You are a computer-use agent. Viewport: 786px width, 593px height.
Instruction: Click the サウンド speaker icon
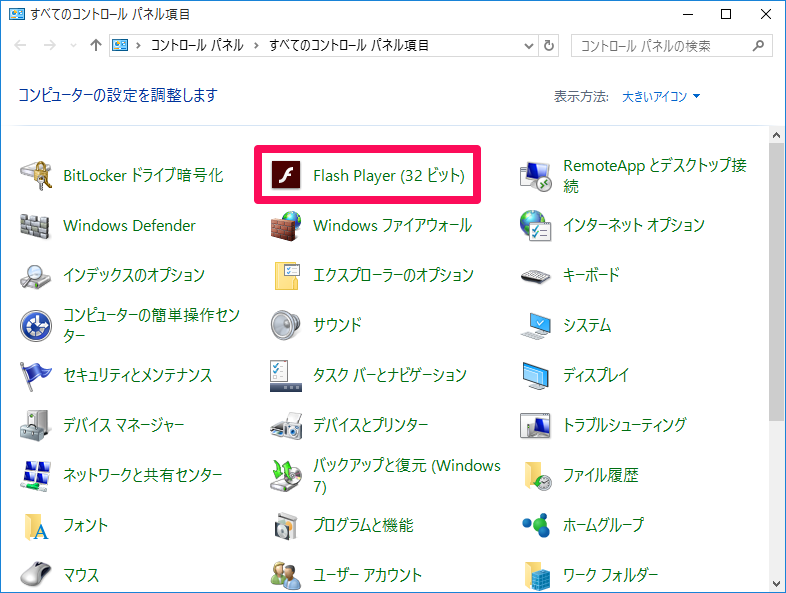coord(286,325)
